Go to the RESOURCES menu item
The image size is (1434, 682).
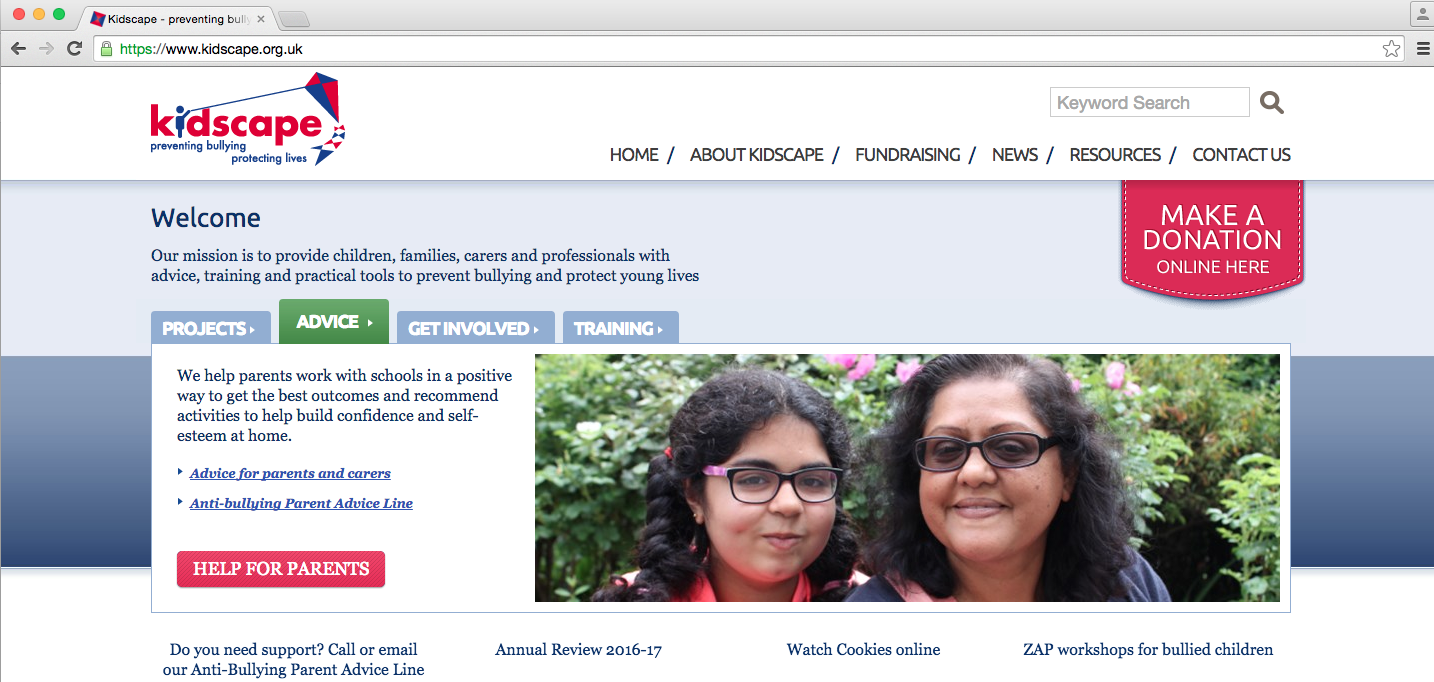1115,155
